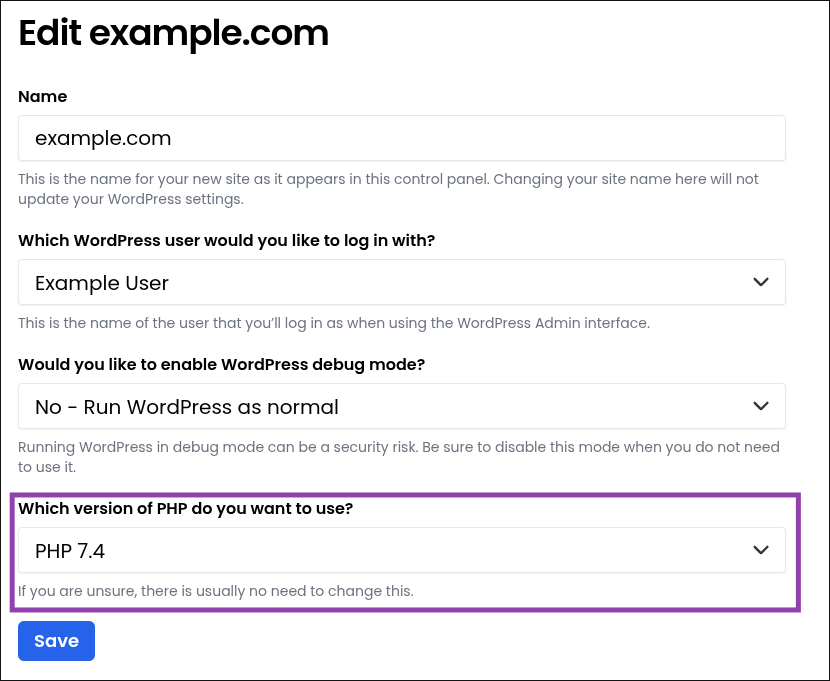This screenshot has width=830, height=681.
Task: Click the chevron on the debug mode dropdown
Action: point(760,407)
